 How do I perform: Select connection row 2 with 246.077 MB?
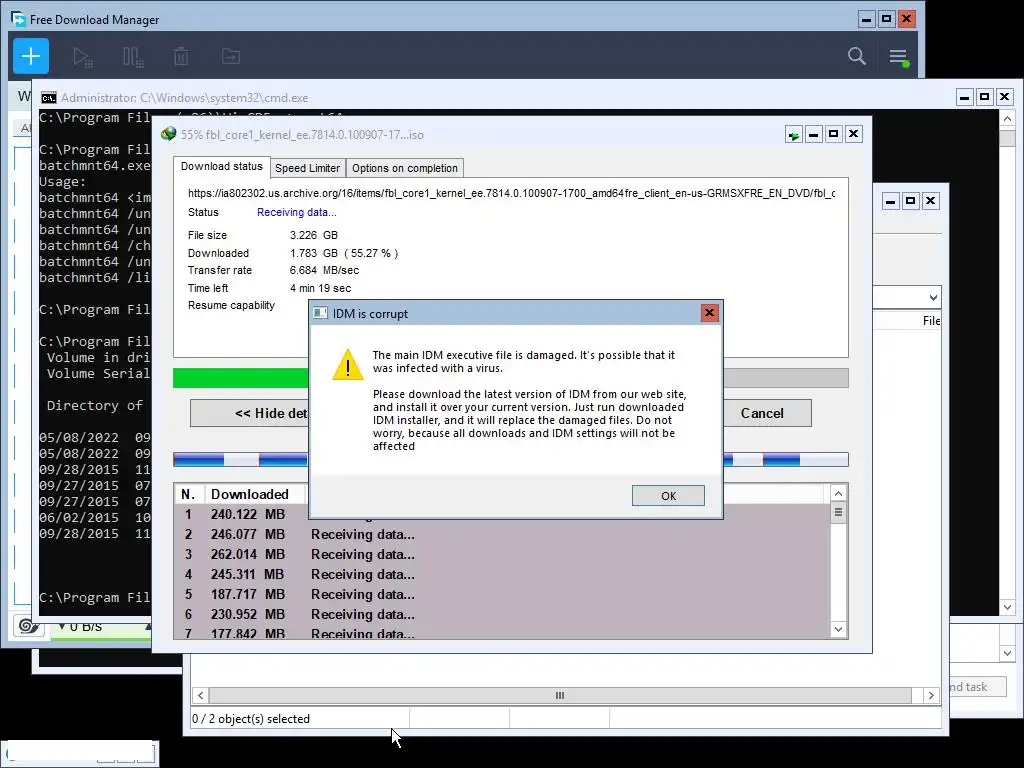(x=502, y=534)
